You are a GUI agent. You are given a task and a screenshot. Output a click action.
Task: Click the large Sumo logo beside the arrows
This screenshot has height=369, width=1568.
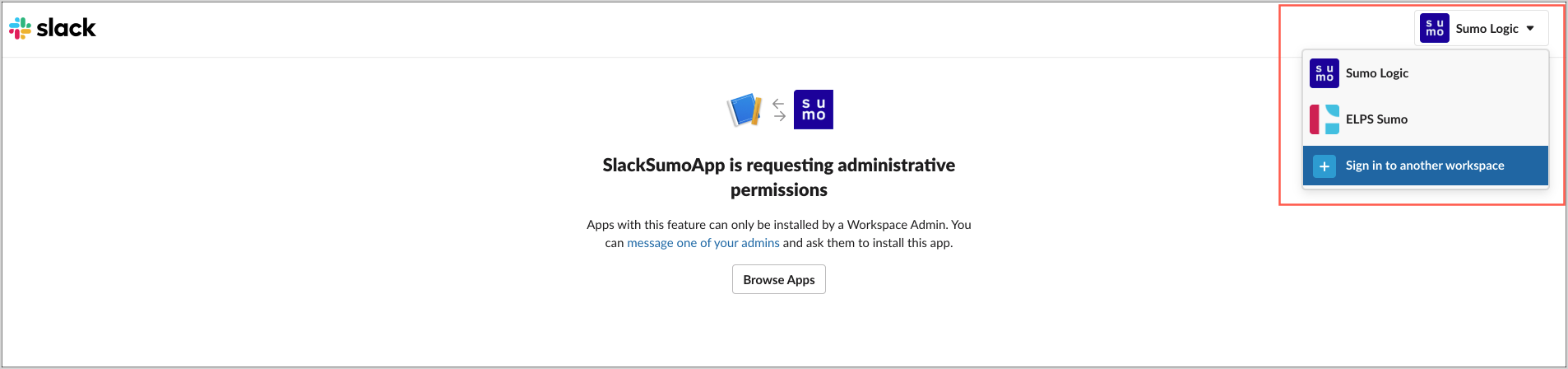(x=814, y=110)
